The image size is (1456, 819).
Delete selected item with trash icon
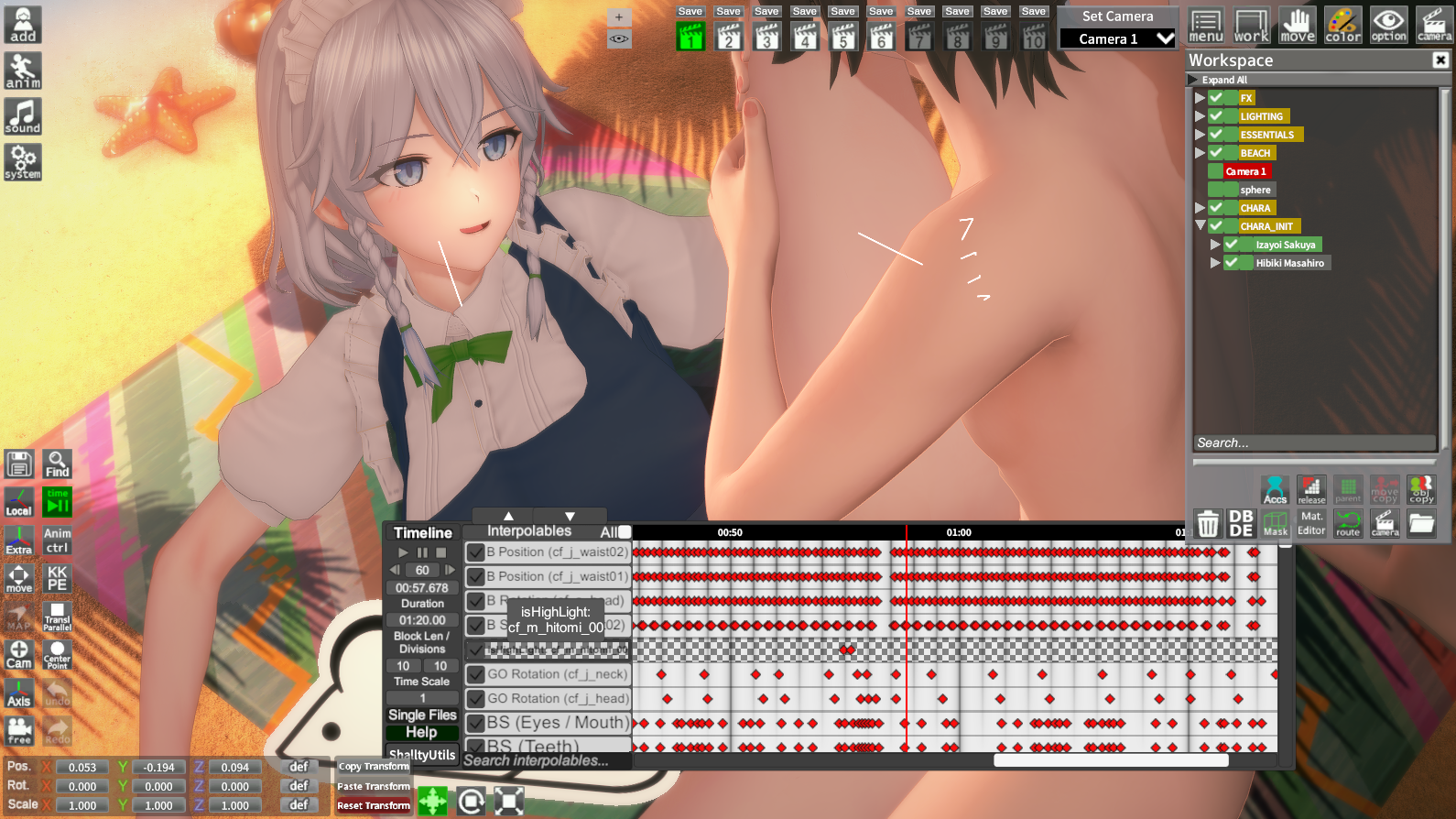coord(1208,524)
